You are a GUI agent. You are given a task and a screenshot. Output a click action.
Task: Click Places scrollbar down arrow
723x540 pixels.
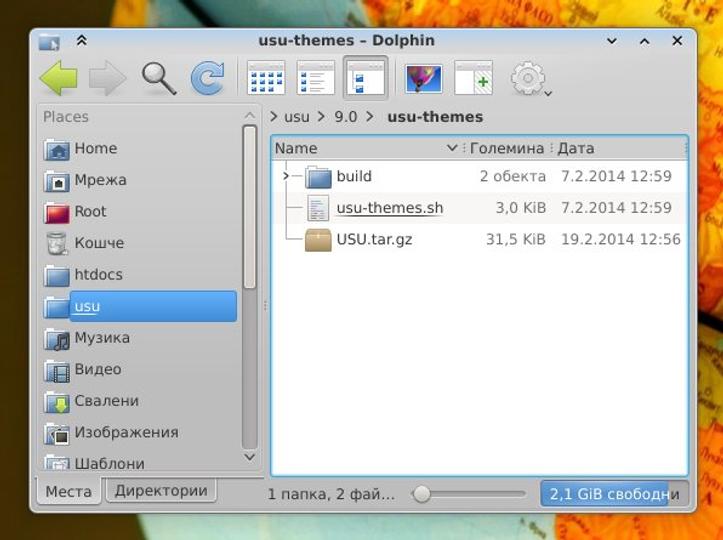point(249,457)
